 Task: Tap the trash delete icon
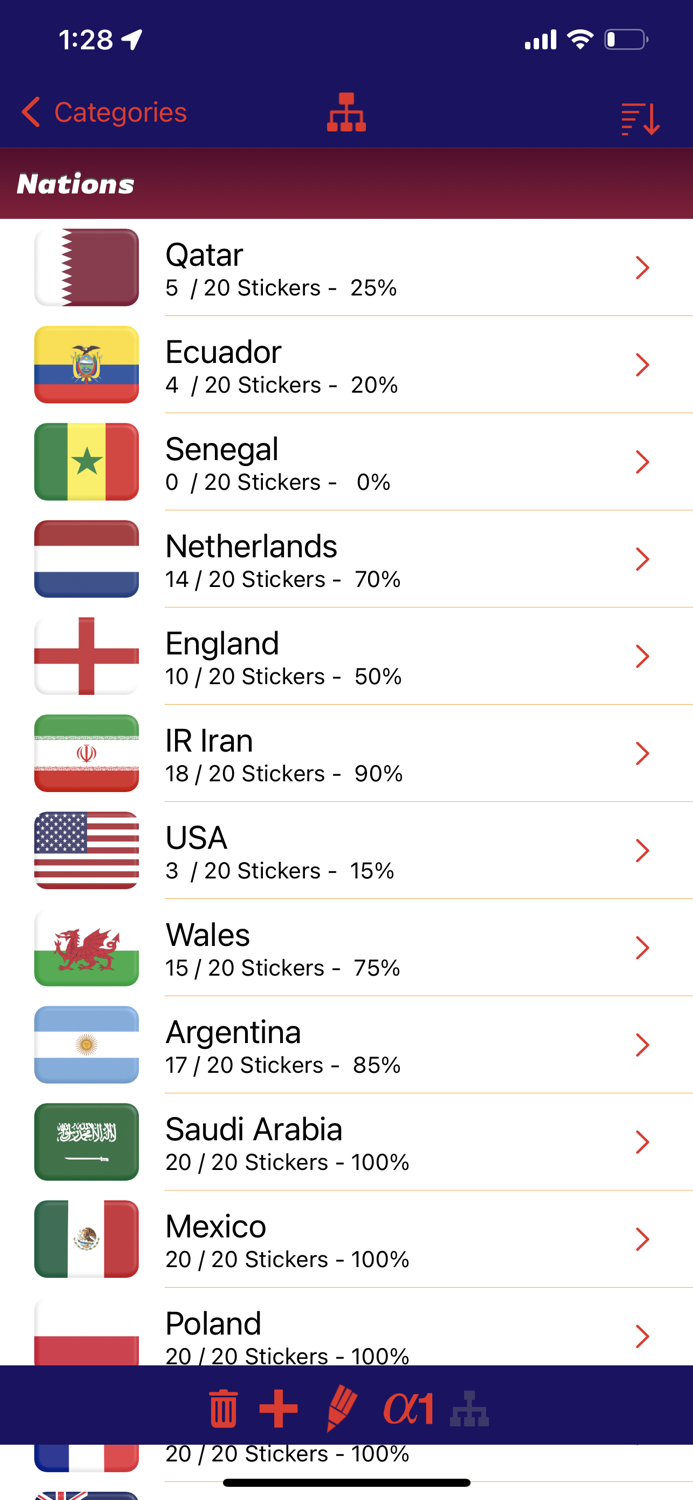click(222, 1406)
